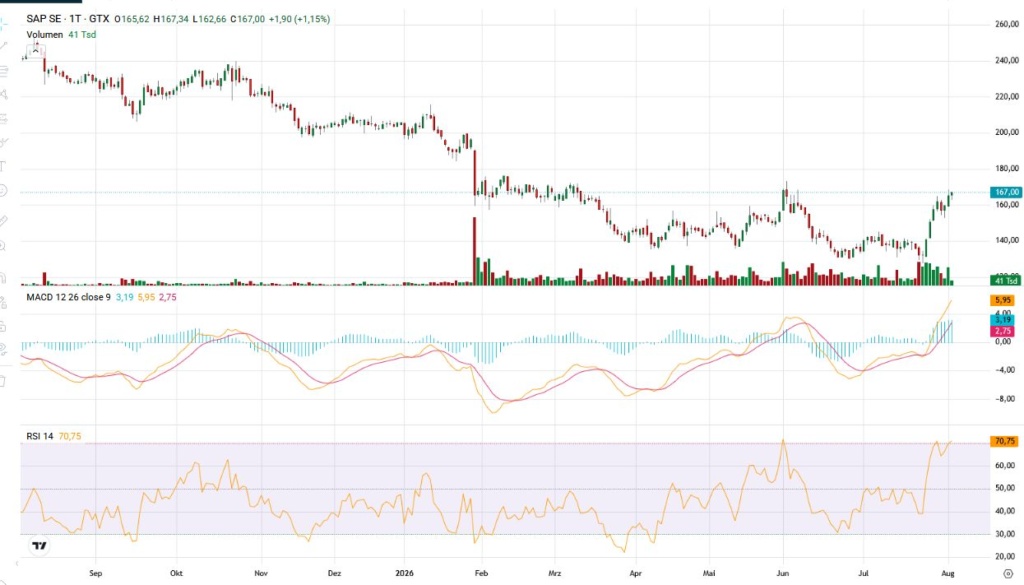
Task: Open chart settings gear at bottom-right corner
Action: (x=1008, y=573)
